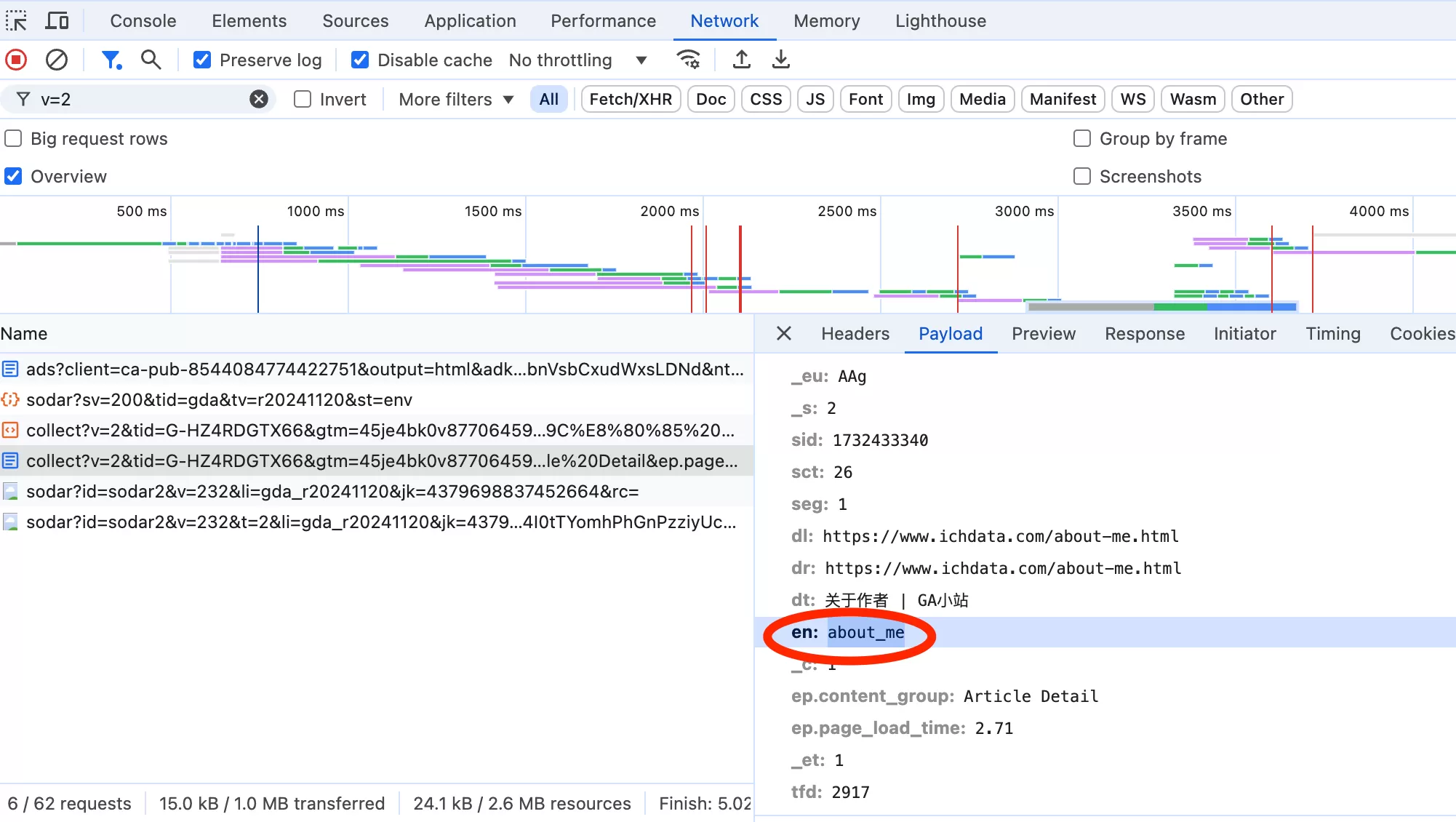
Task: Enable Big request rows checkbox
Action: 13,138
